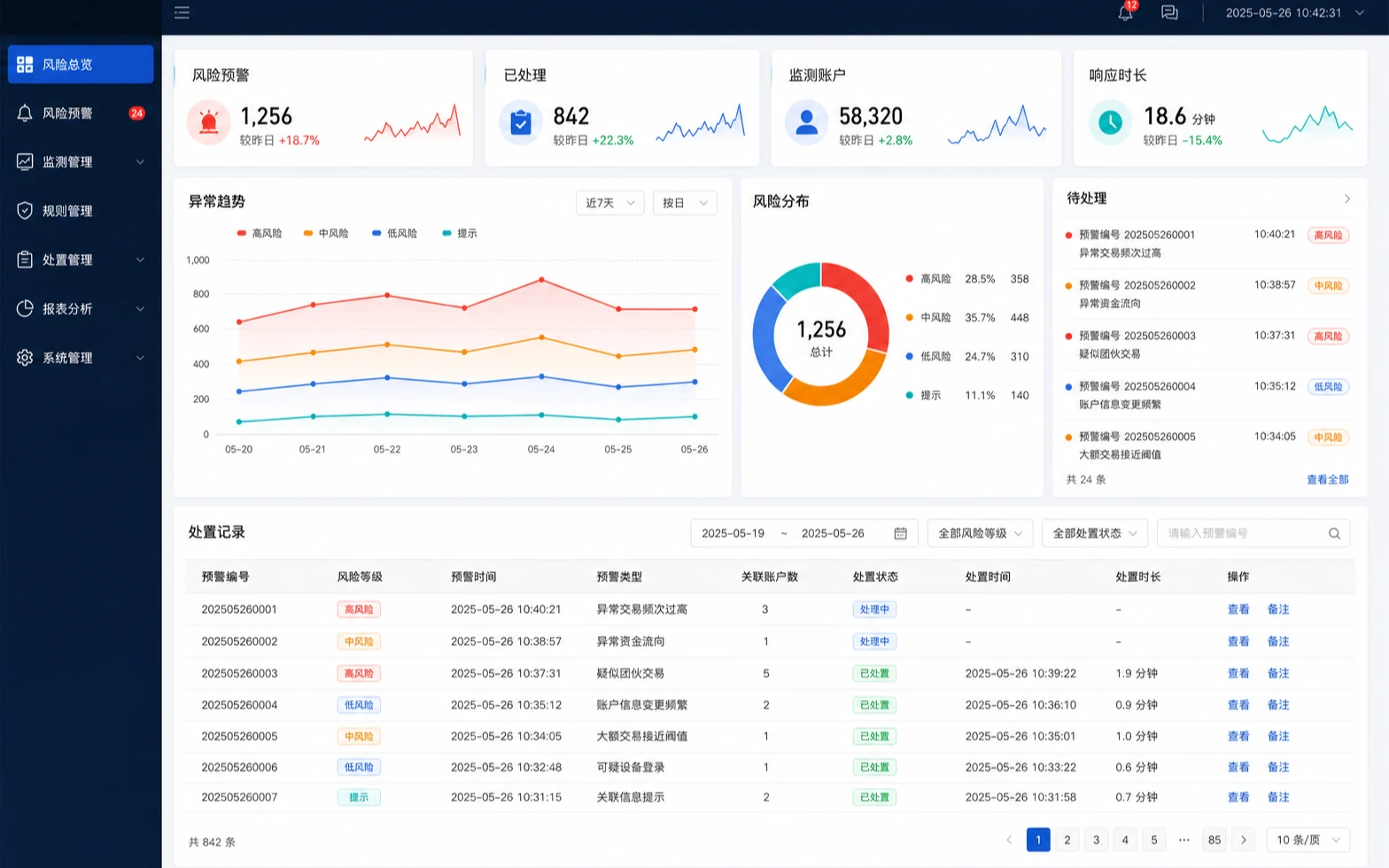
Task: Click 备注 for record 202505260003
Action: click(1278, 673)
